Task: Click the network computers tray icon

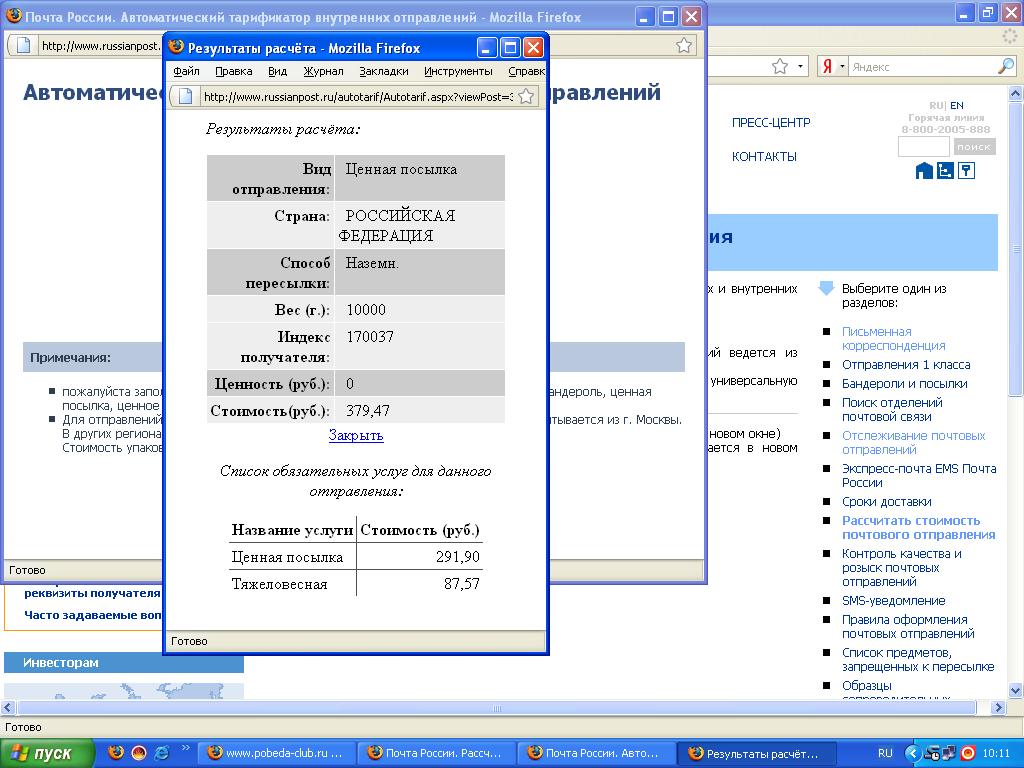Action: point(949,753)
